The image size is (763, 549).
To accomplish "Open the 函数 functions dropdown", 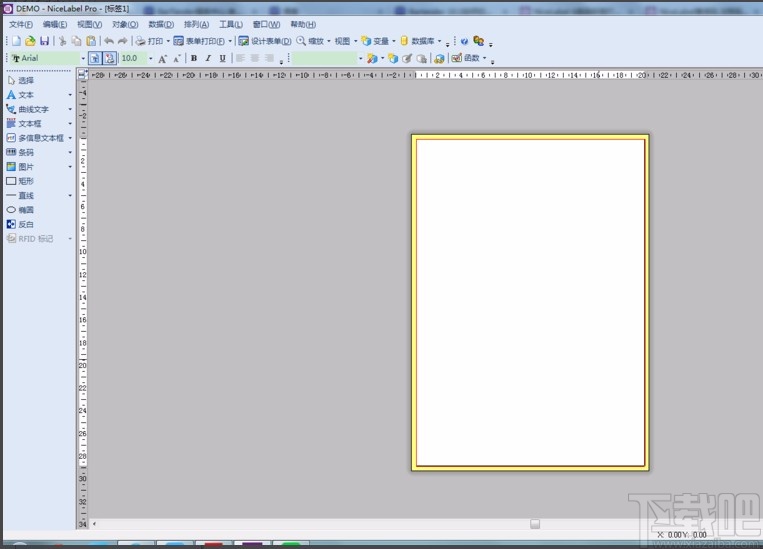I will pyautogui.click(x=485, y=58).
